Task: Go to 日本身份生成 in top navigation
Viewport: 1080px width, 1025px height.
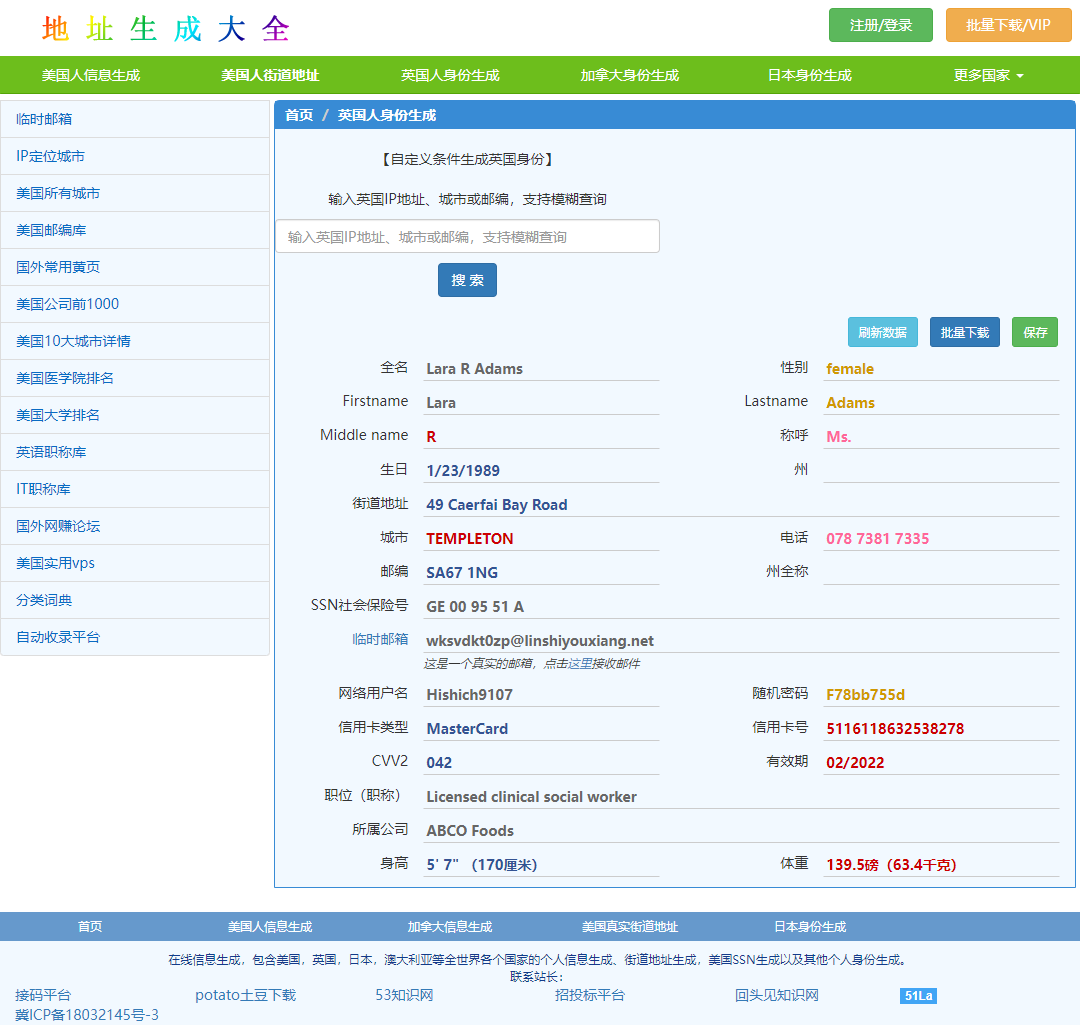Action: pyautogui.click(x=809, y=75)
